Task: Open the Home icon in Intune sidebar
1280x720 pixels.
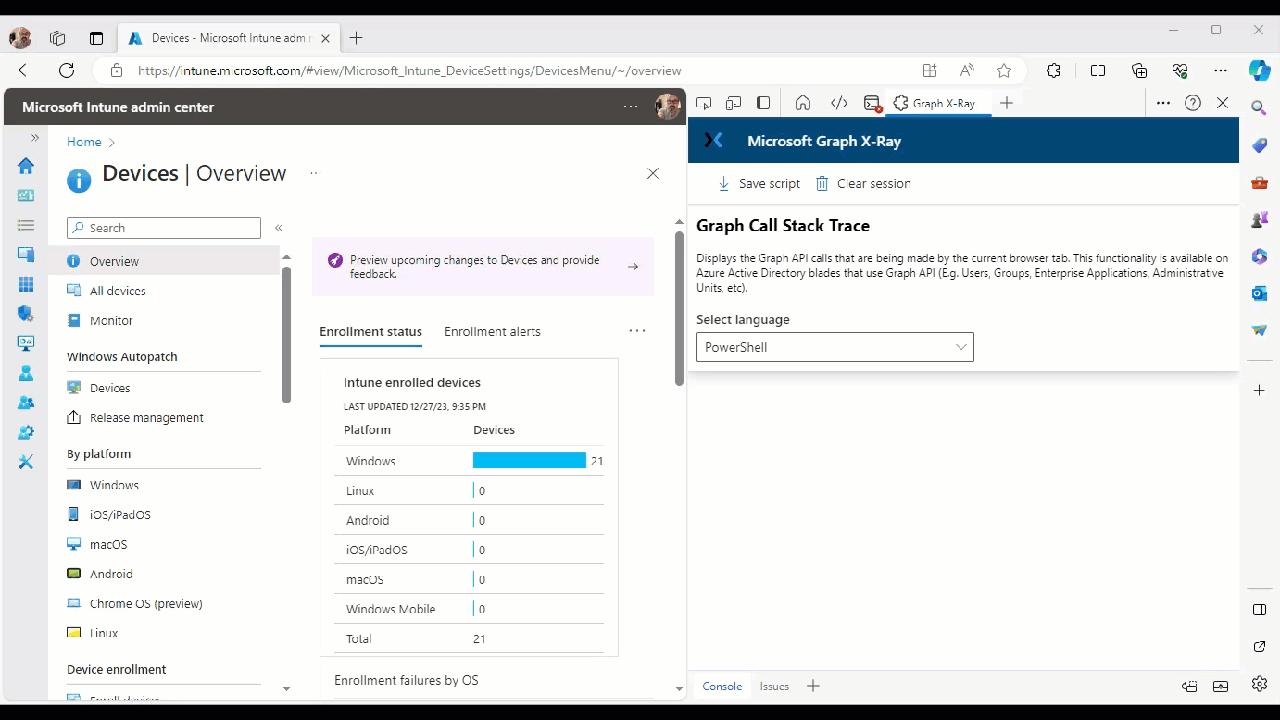Action: (x=26, y=166)
